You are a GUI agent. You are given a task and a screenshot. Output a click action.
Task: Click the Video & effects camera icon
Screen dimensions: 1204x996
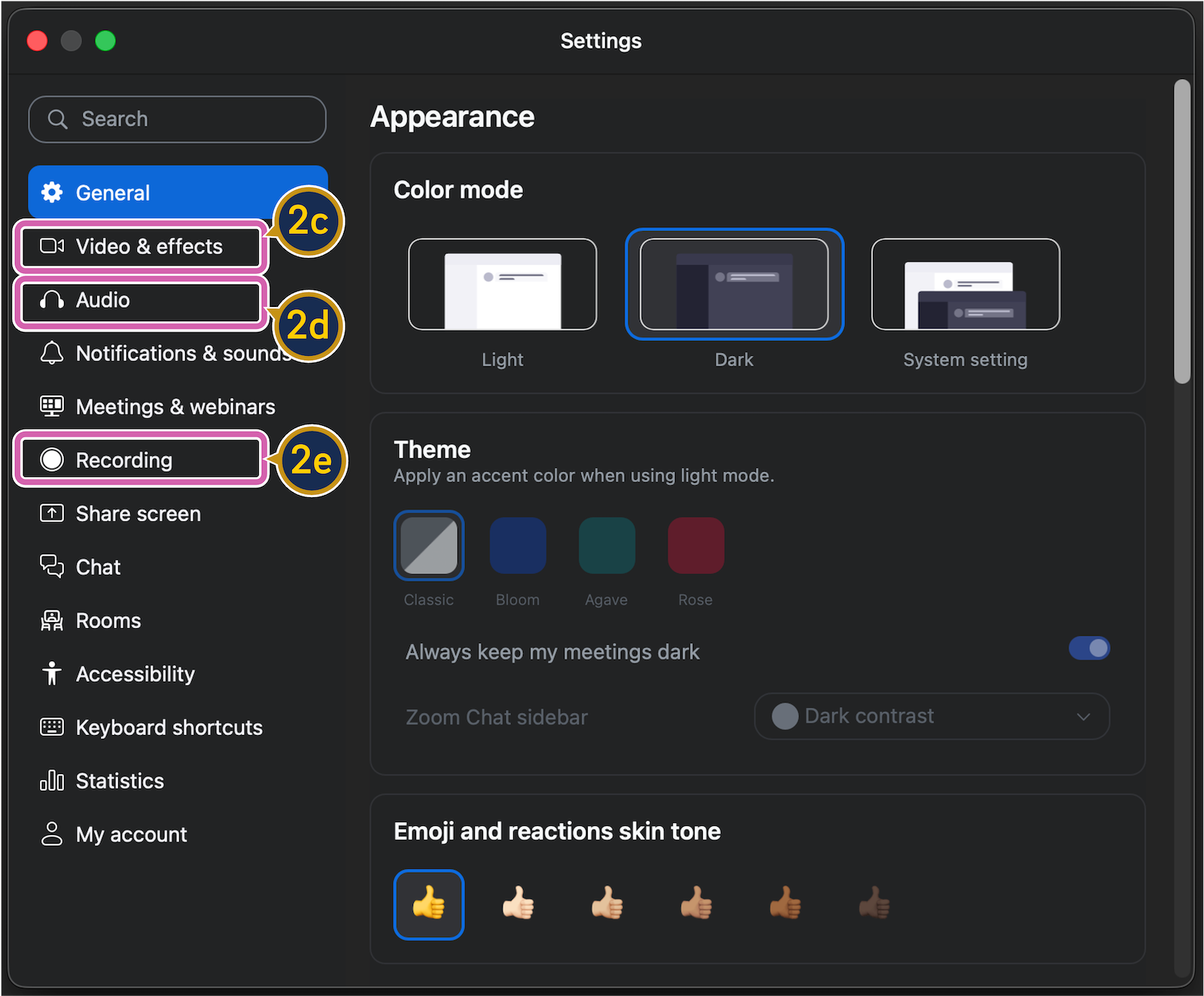pyautogui.click(x=52, y=246)
